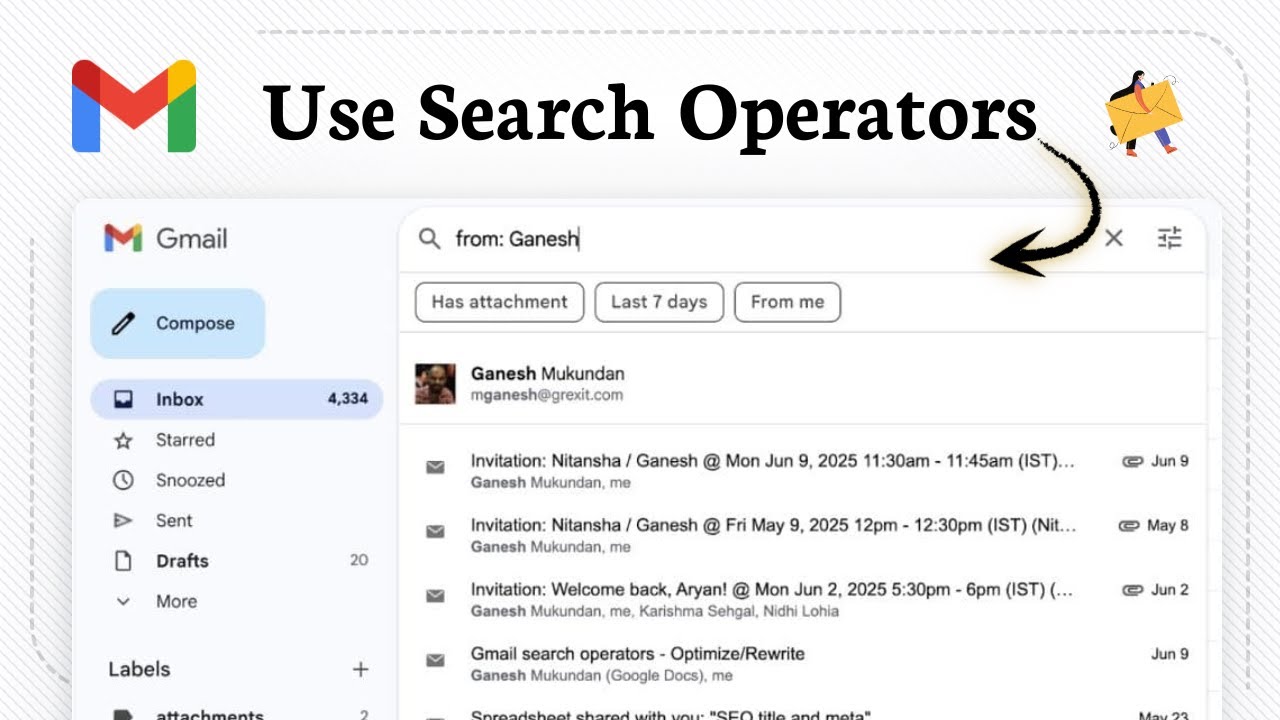
Task: Click attachment paperclip on the Jun 2 email
Action: pos(1132,589)
